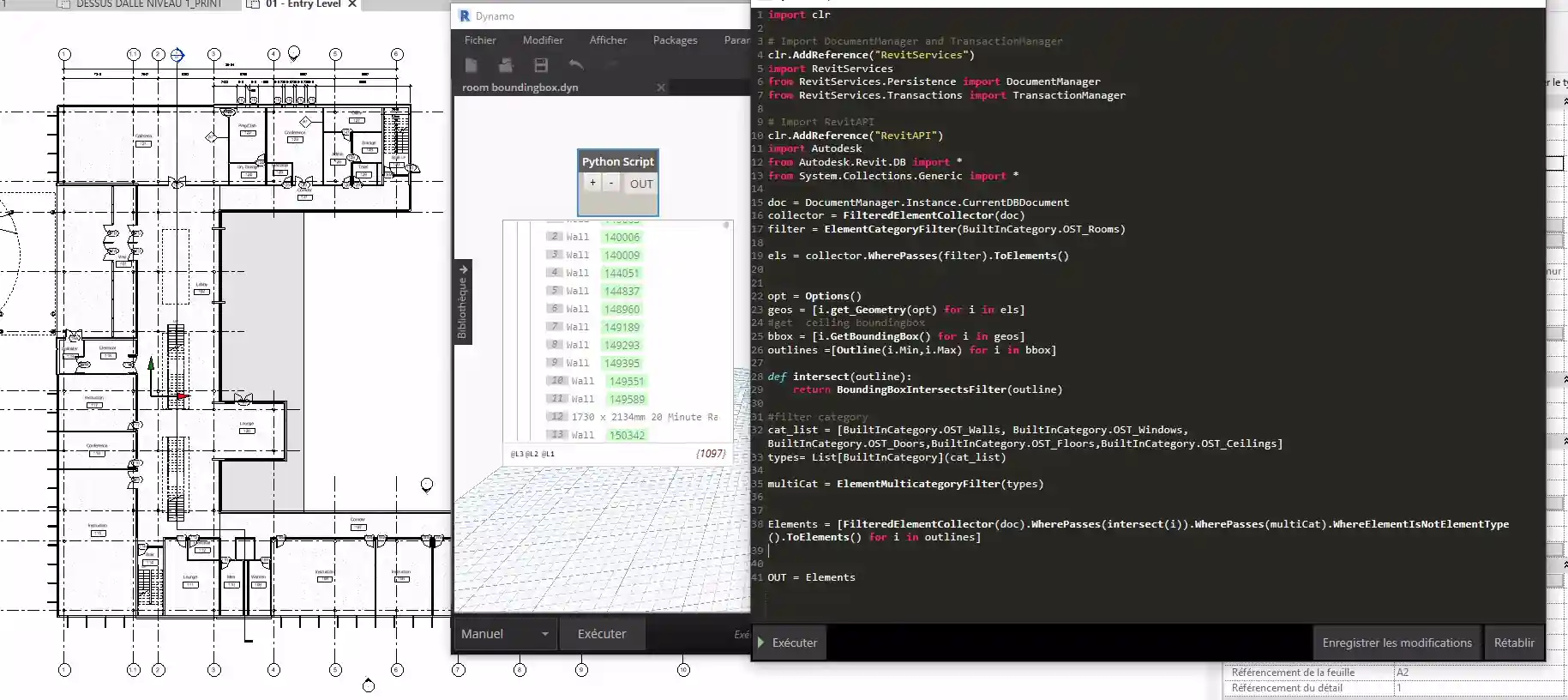Click Enregistrer les modifications button
Image resolution: width=1568 pixels, height=700 pixels.
tap(1397, 643)
